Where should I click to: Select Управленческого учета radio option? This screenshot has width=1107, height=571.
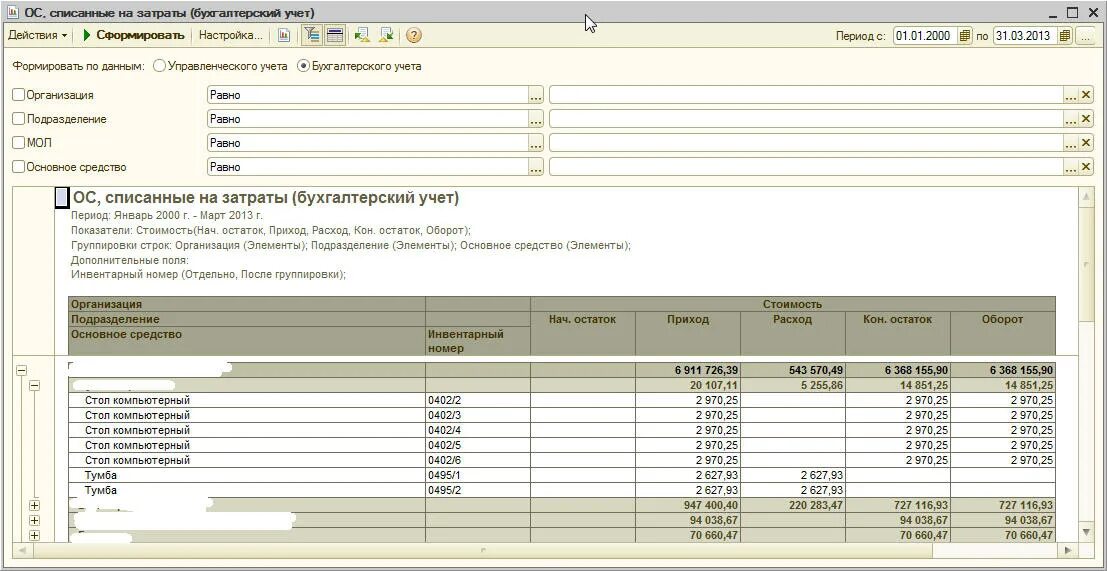pyautogui.click(x=160, y=66)
